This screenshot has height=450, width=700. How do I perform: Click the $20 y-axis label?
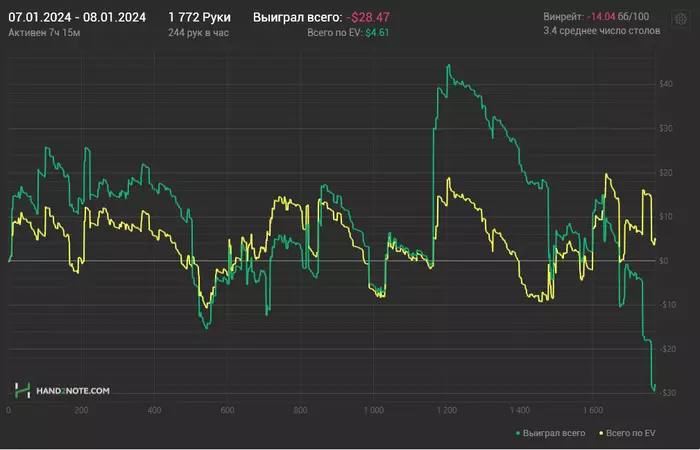(666, 173)
